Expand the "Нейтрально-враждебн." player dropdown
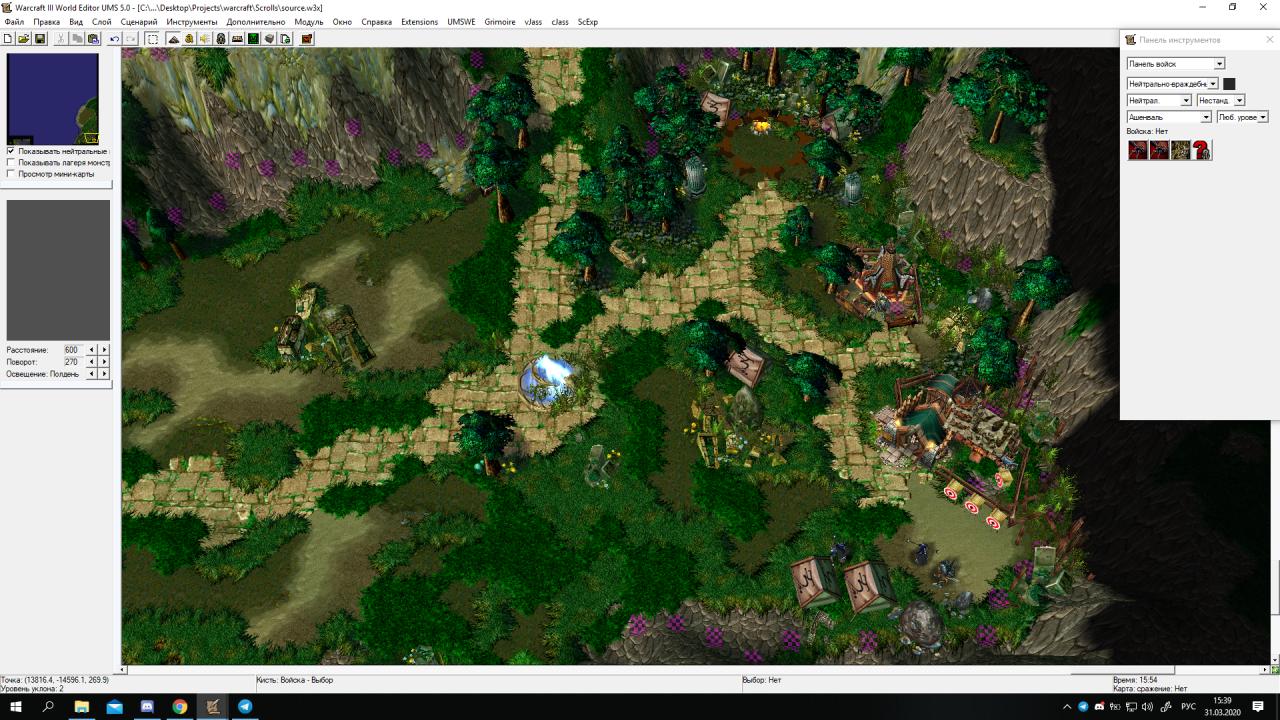The image size is (1280, 720). click(1213, 84)
